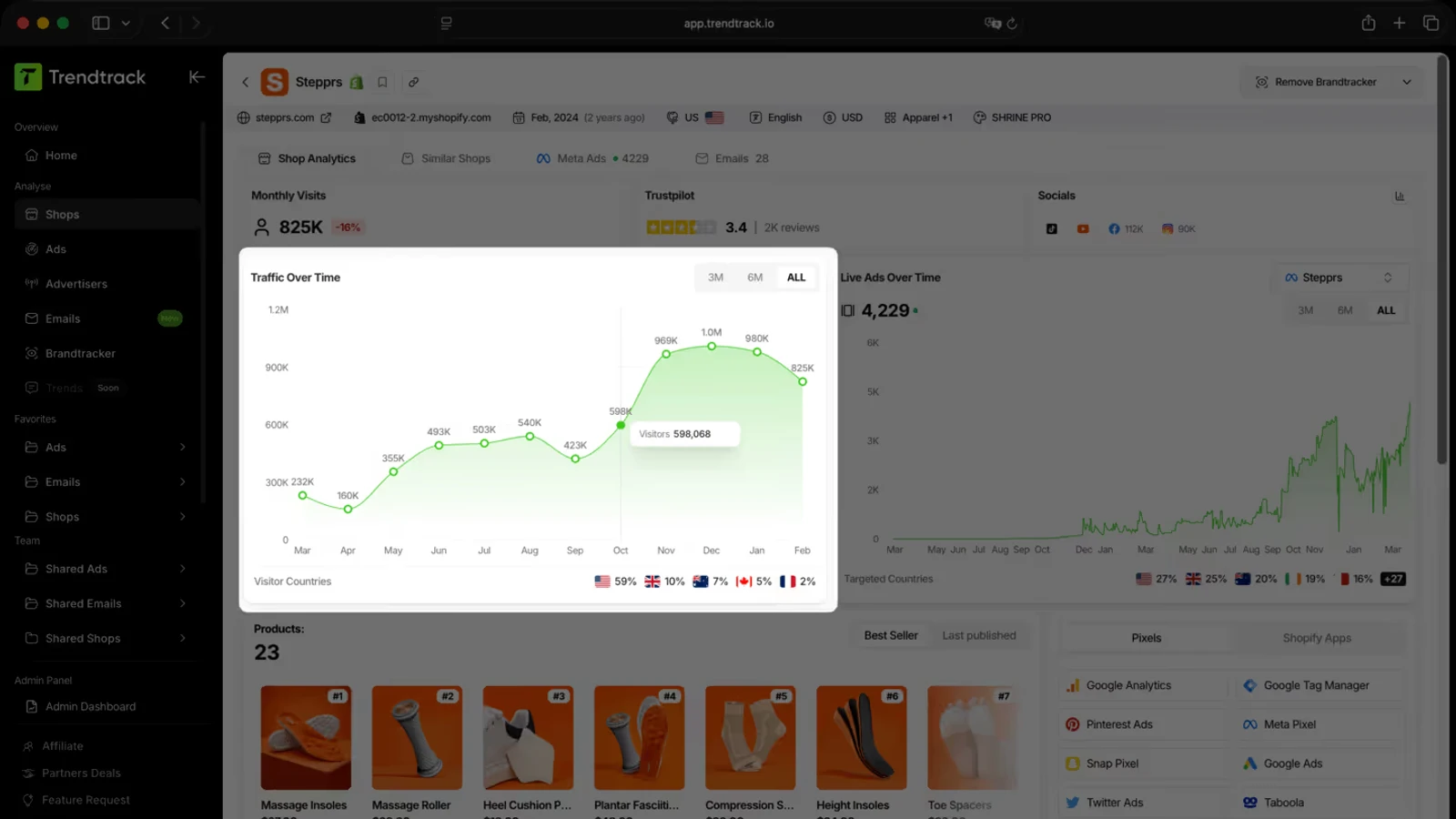Open Safari sidebar dropdown chevron

(126, 23)
